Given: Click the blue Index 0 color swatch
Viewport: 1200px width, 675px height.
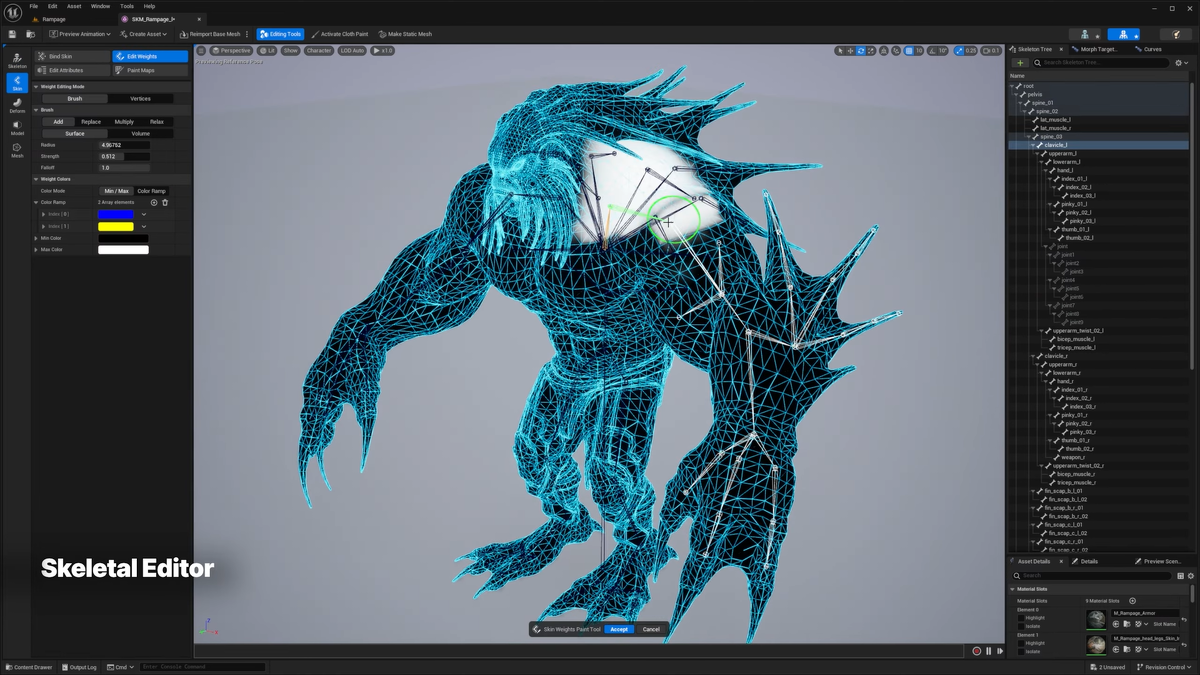Looking at the screenshot, I should [116, 214].
